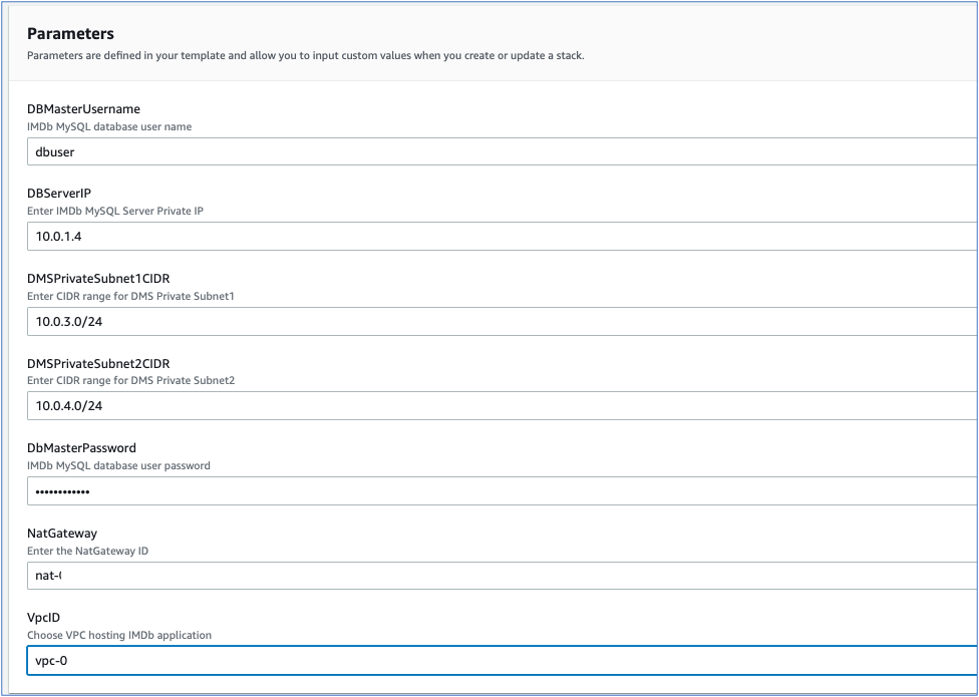This screenshot has height=697, width=979.
Task: Click the DMSPrivateSubnet2CIDR input box
Action: tap(400, 406)
